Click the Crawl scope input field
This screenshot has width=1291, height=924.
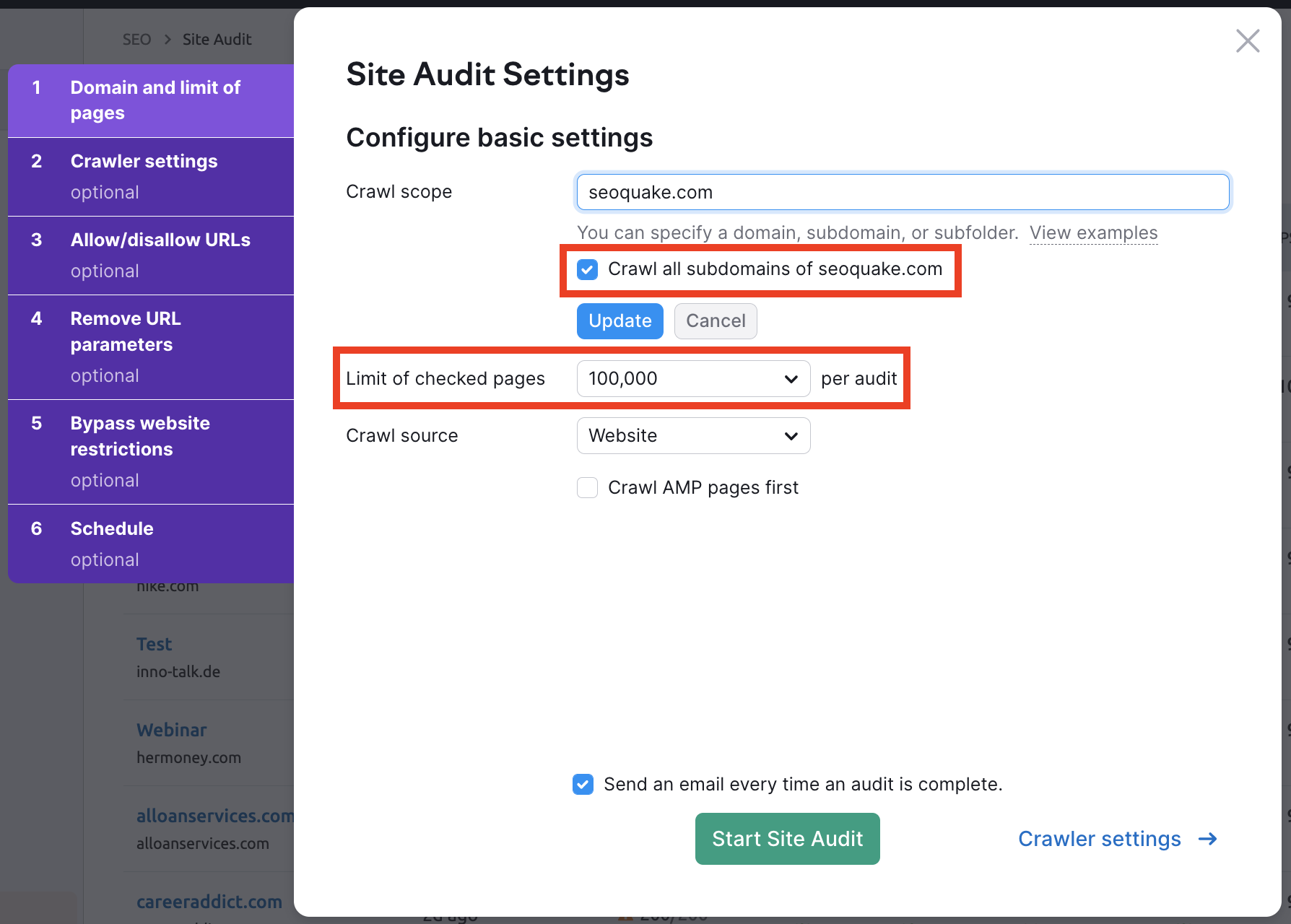coord(903,192)
